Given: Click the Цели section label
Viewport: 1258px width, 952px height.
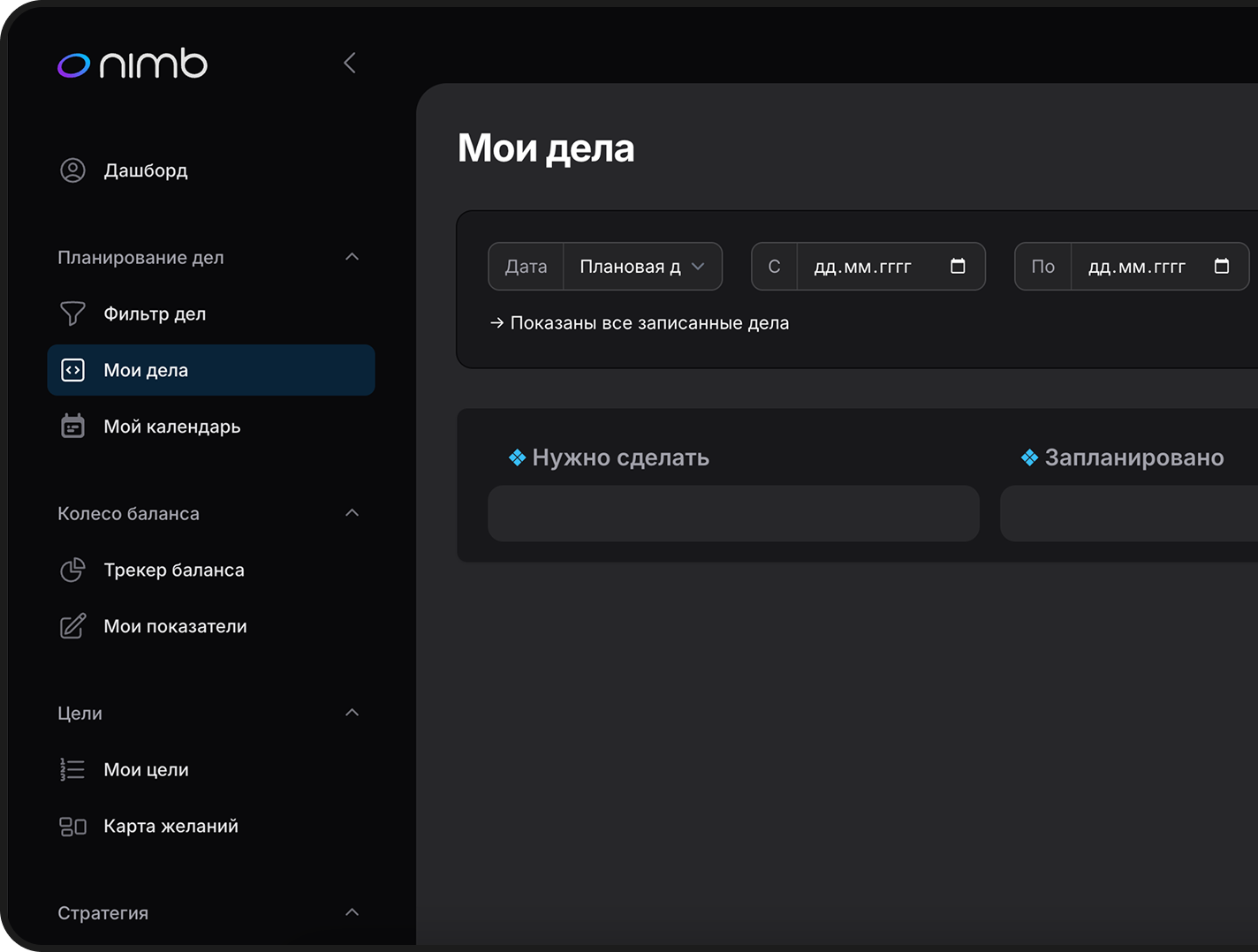Looking at the screenshot, I should [x=80, y=714].
